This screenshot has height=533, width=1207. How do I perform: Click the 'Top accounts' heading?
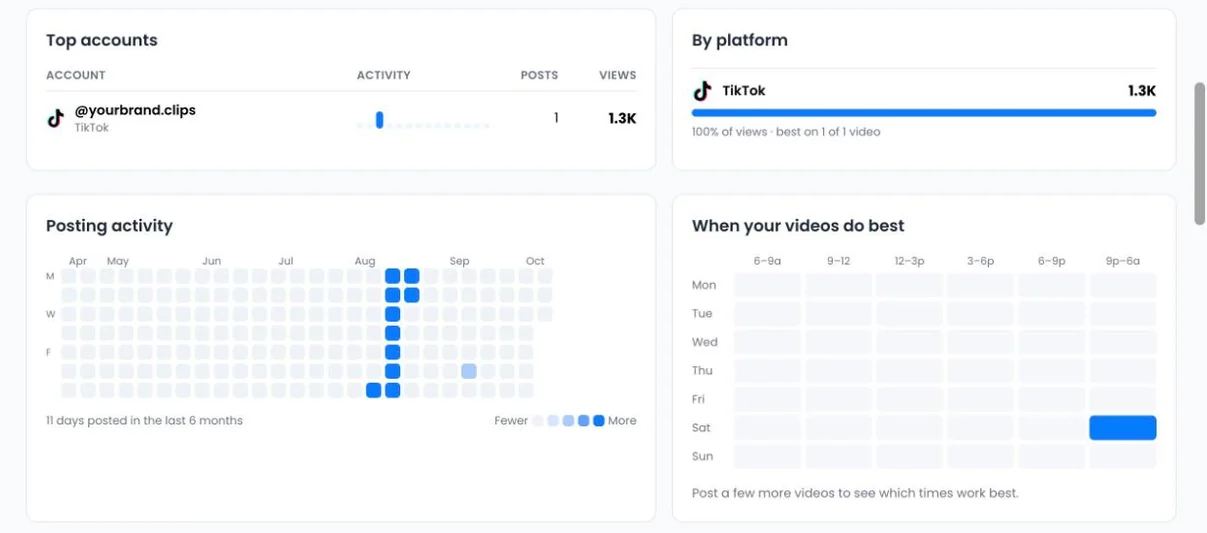click(102, 41)
